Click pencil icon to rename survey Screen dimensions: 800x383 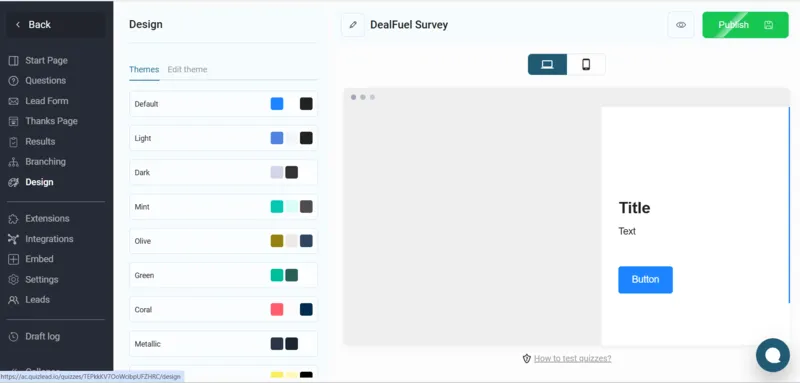[353, 25]
